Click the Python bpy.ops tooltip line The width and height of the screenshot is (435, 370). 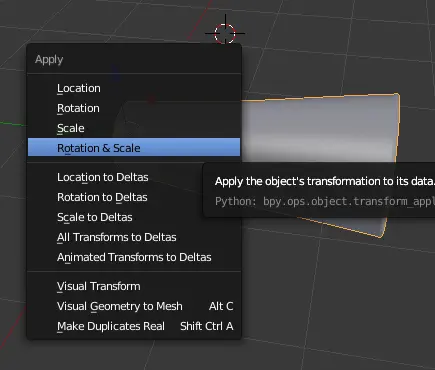click(325, 201)
